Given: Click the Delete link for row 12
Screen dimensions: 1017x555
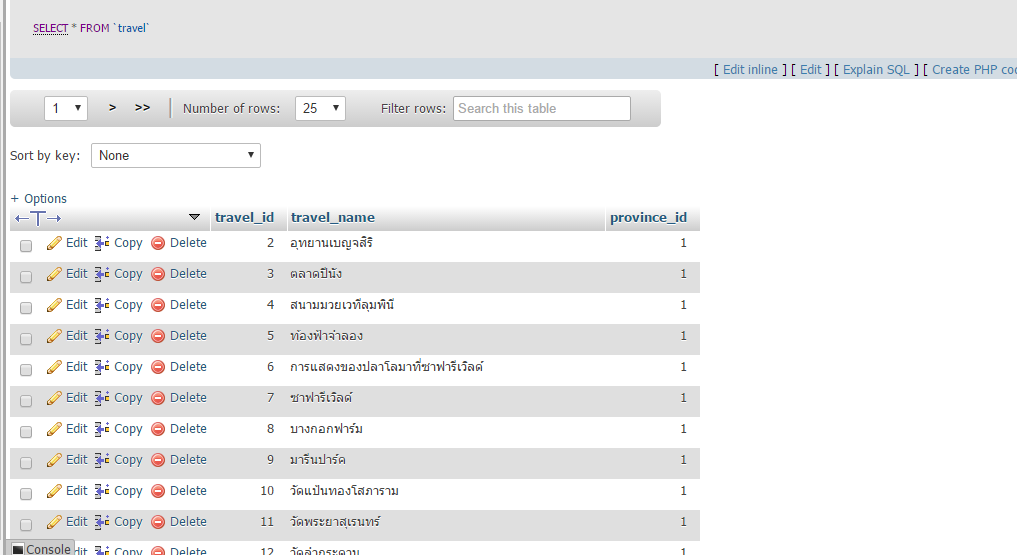Looking at the screenshot, I should [188, 550].
